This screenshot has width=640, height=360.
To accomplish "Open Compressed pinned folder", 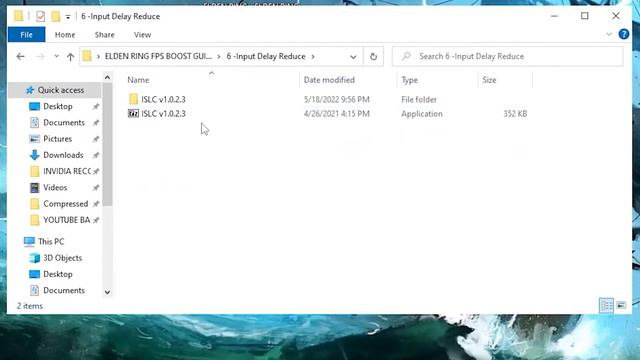I will coord(65,204).
